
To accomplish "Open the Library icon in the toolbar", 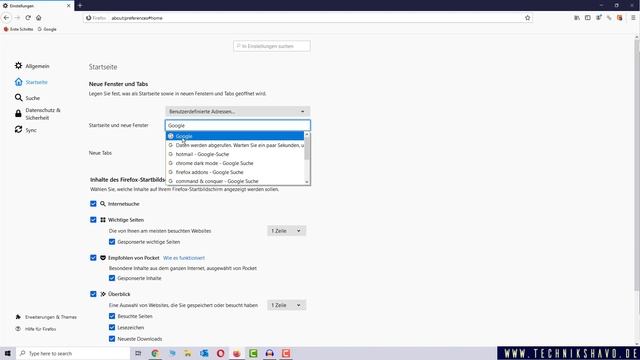I will [577, 18].
